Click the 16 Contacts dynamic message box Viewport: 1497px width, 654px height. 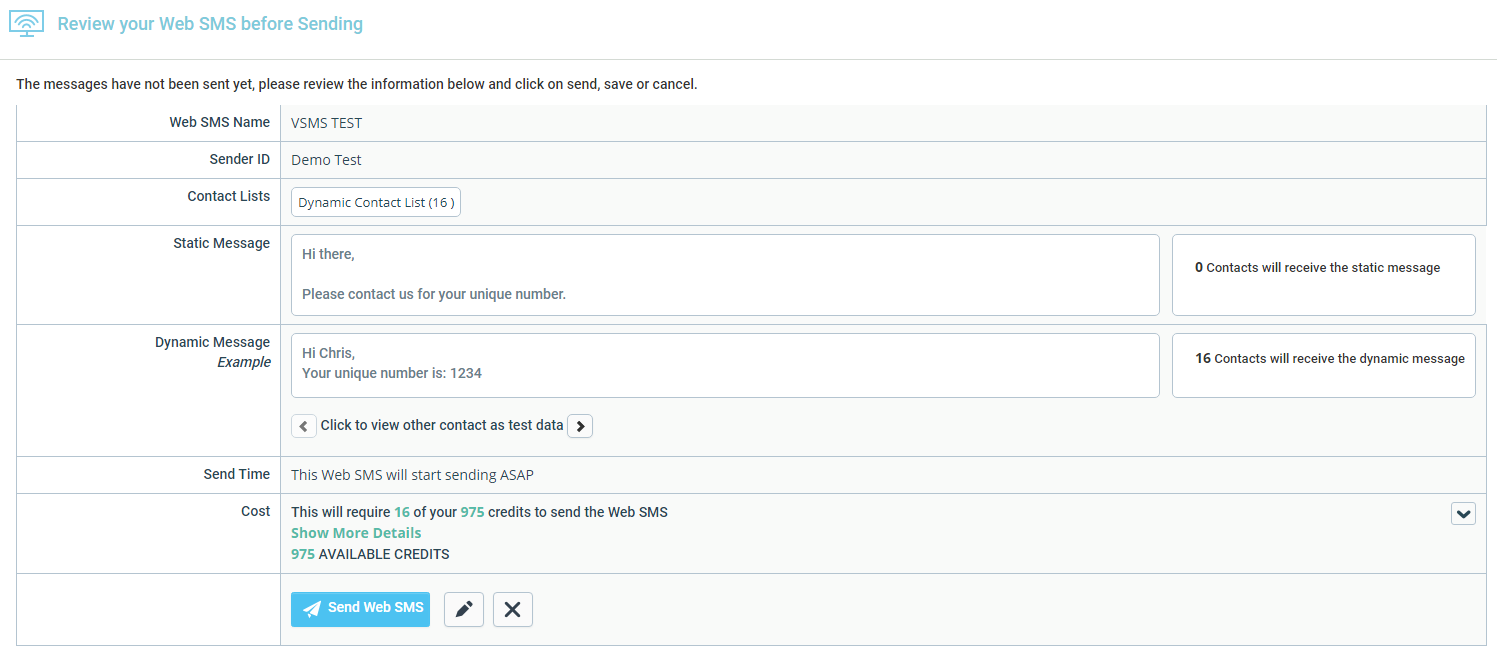click(1323, 365)
